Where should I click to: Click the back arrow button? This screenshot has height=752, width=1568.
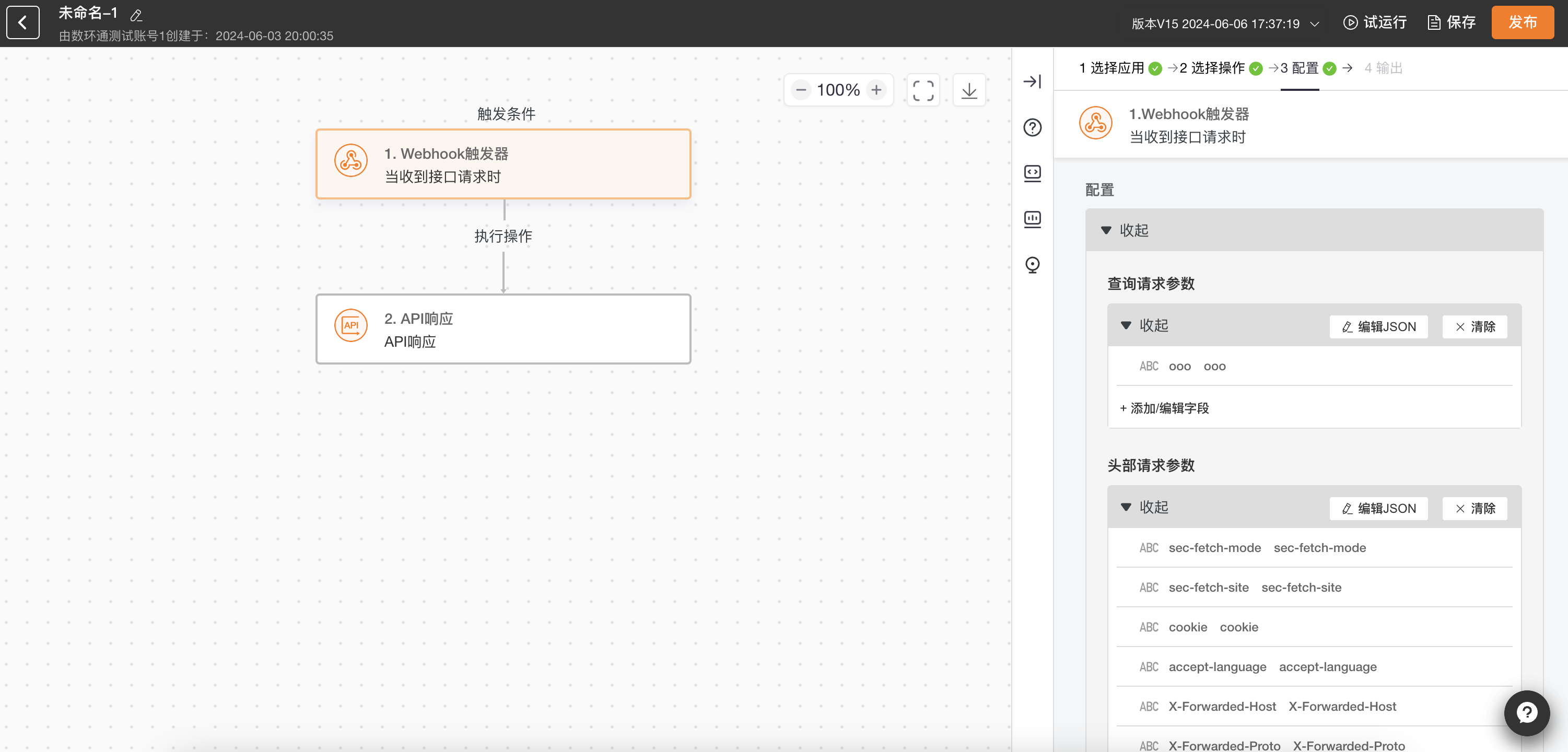click(22, 22)
